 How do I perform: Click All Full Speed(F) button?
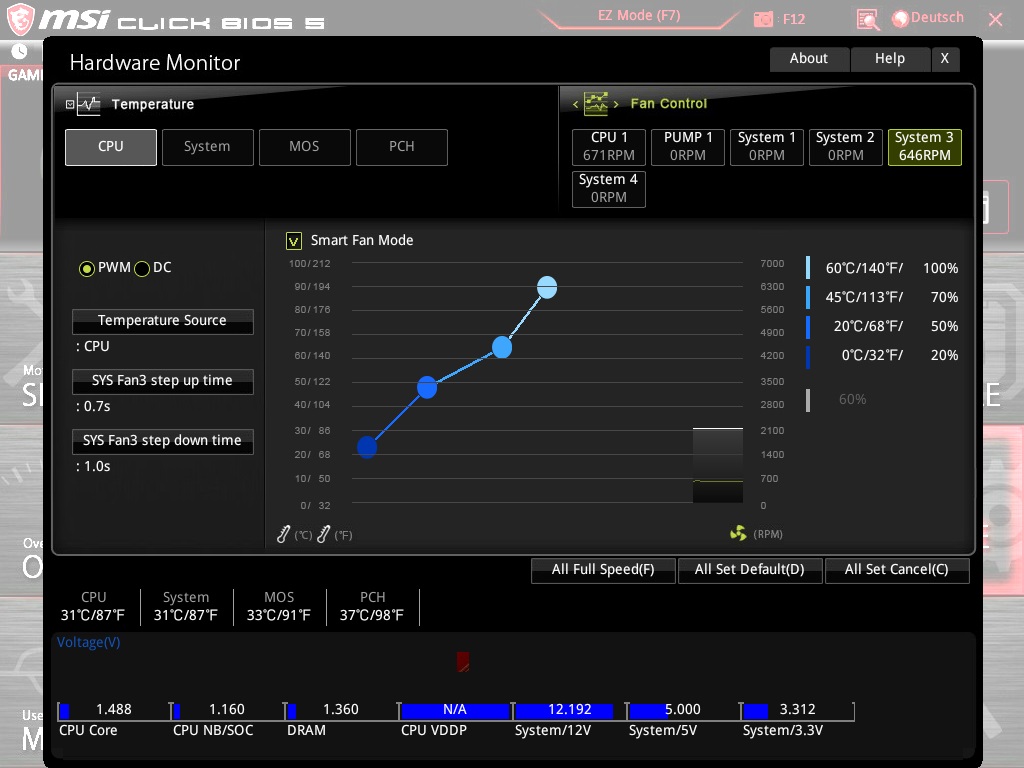(x=603, y=570)
